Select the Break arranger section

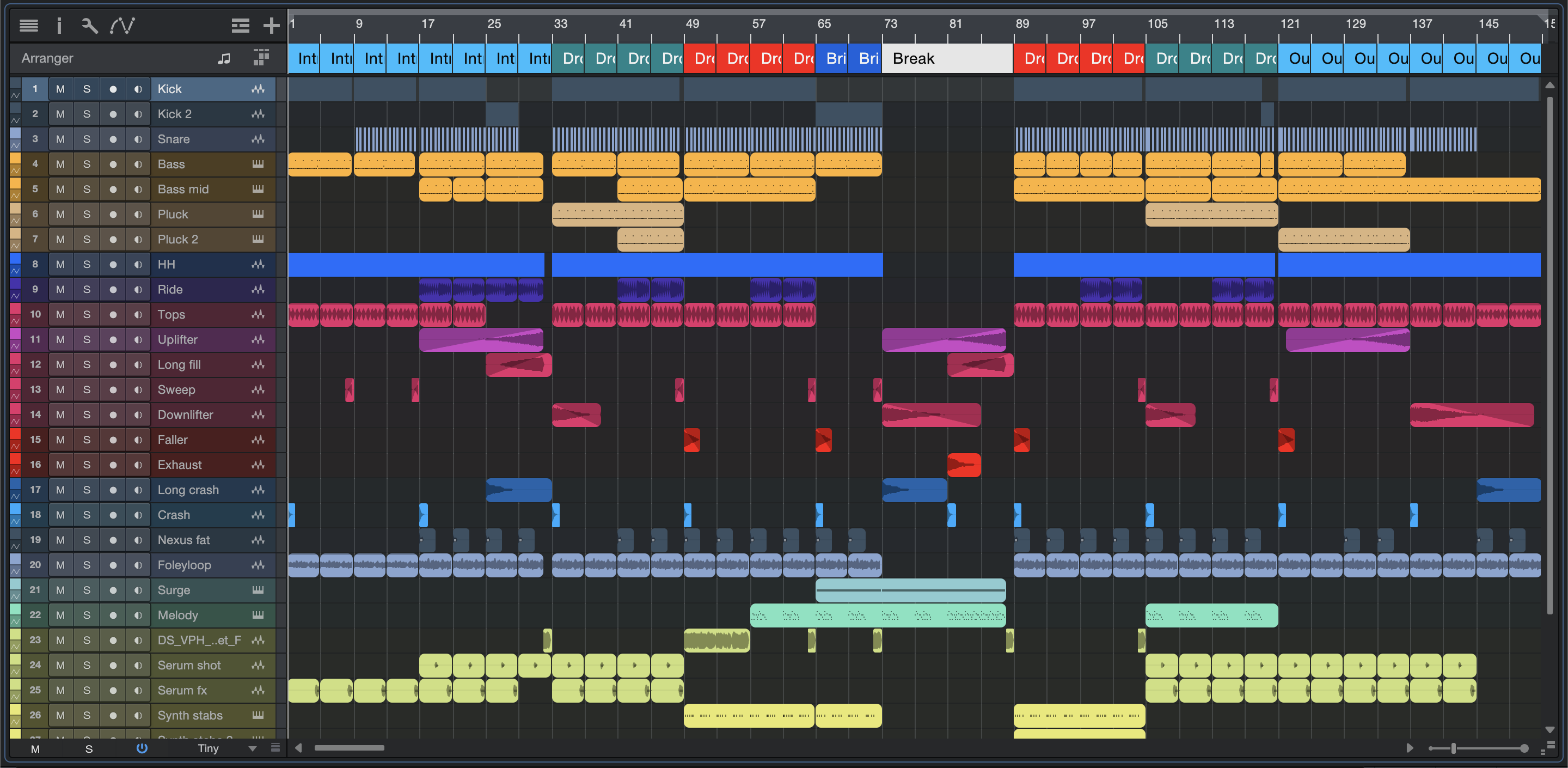(947, 58)
